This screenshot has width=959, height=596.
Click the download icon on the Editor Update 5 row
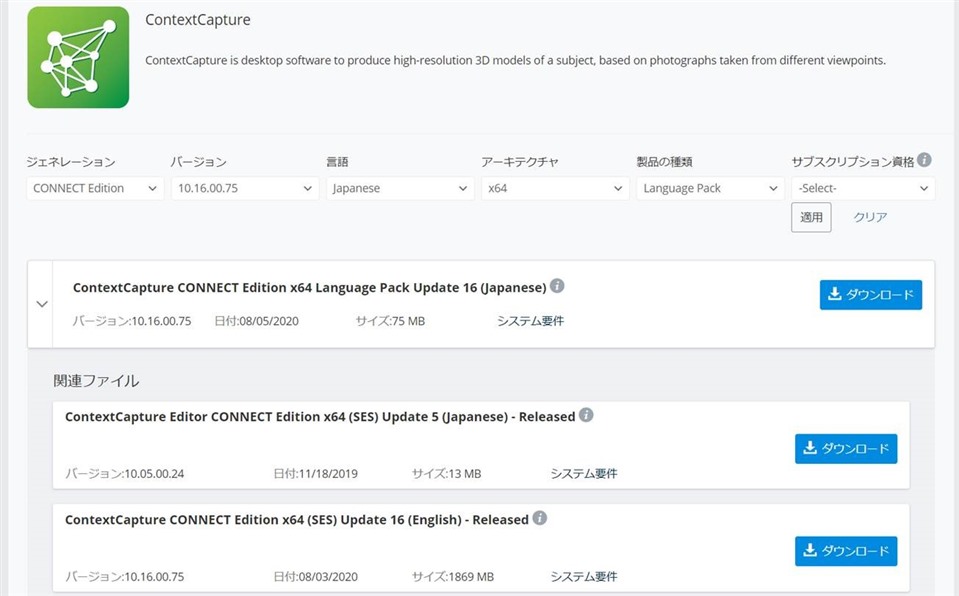pos(811,449)
